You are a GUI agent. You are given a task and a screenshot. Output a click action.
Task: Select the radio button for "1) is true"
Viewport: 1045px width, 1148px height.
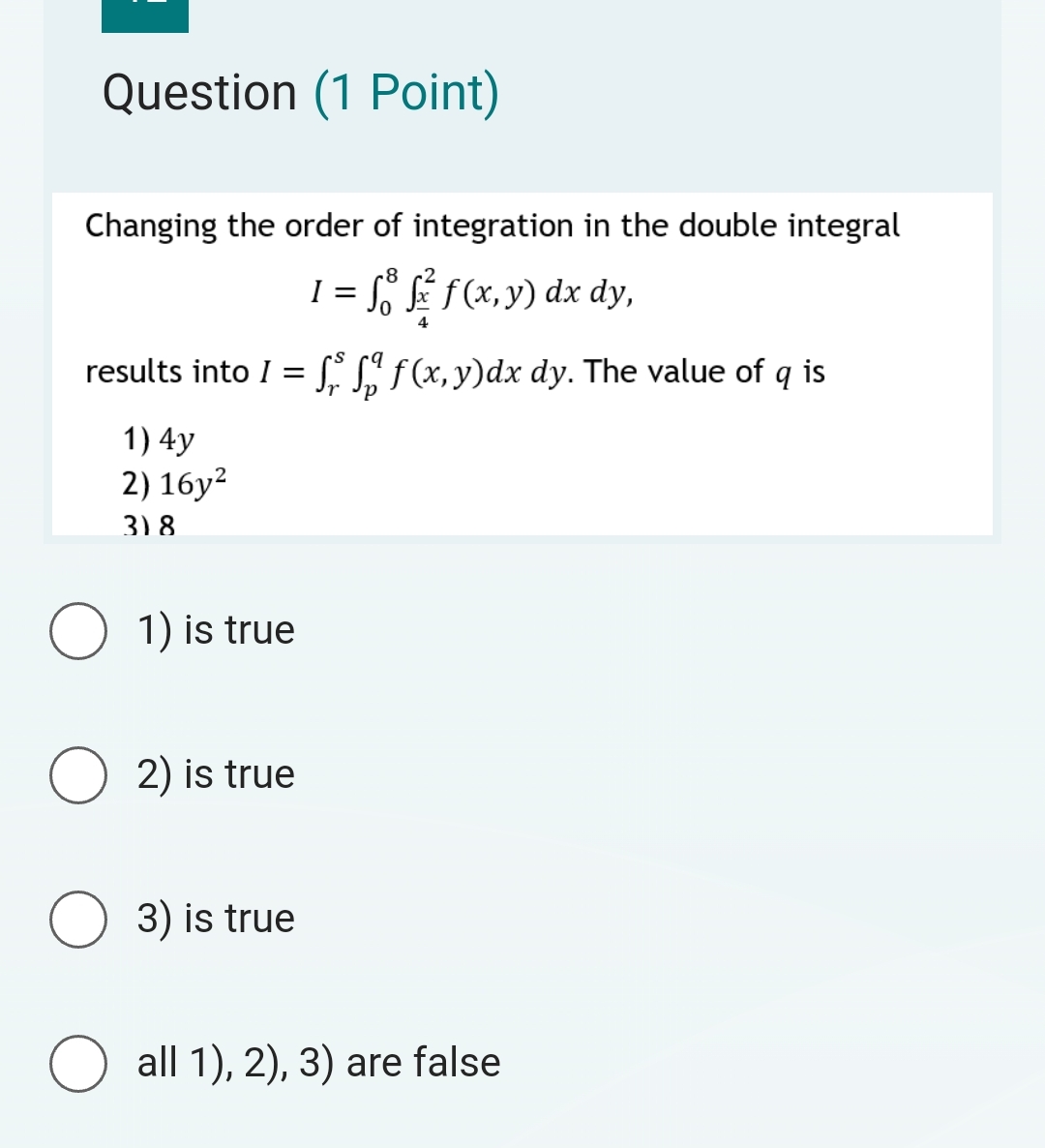(78, 630)
